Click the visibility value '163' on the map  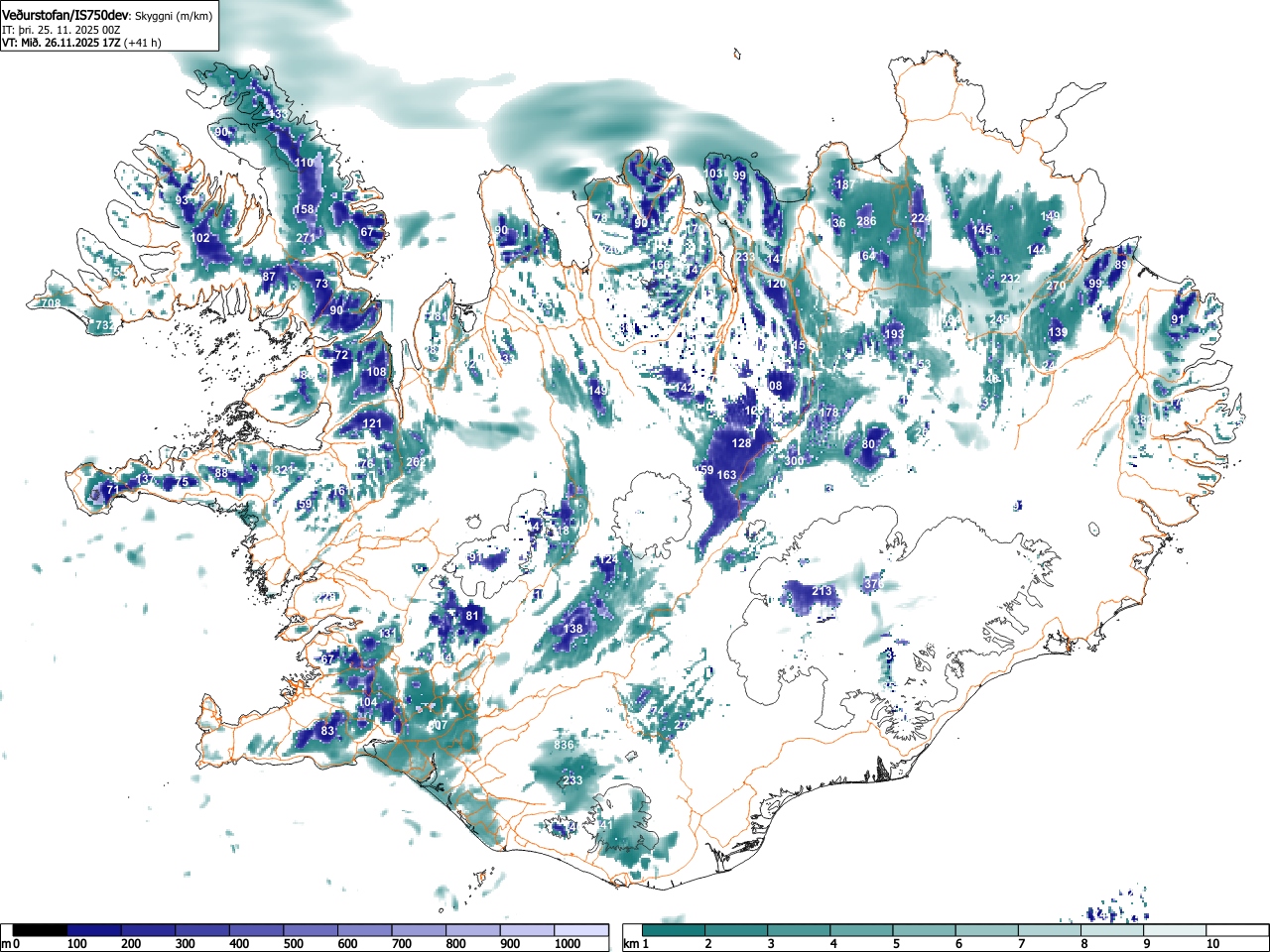pyautogui.click(x=727, y=475)
